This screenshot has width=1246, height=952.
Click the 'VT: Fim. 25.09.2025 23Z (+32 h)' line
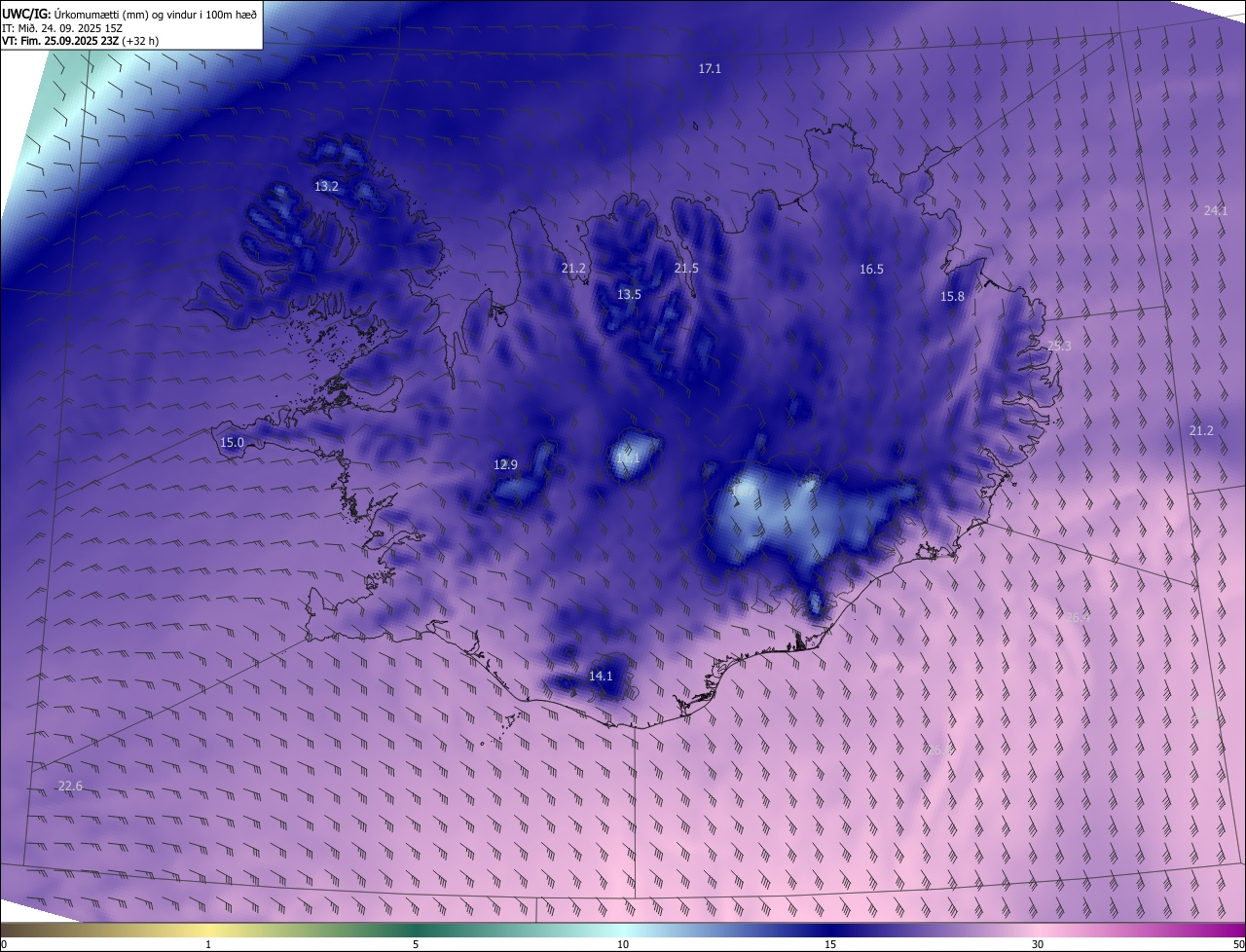coord(80,41)
